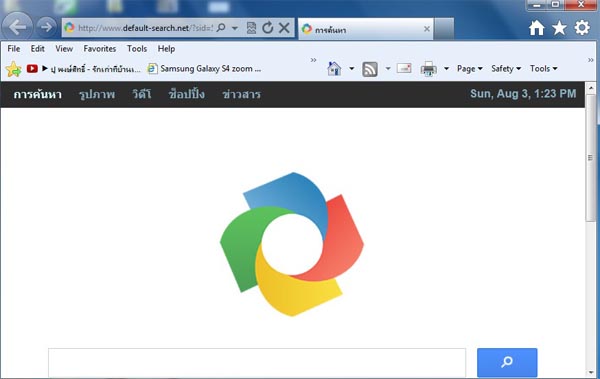This screenshot has height=379, width=600.
Task: Click the blue search button
Action: click(507, 362)
